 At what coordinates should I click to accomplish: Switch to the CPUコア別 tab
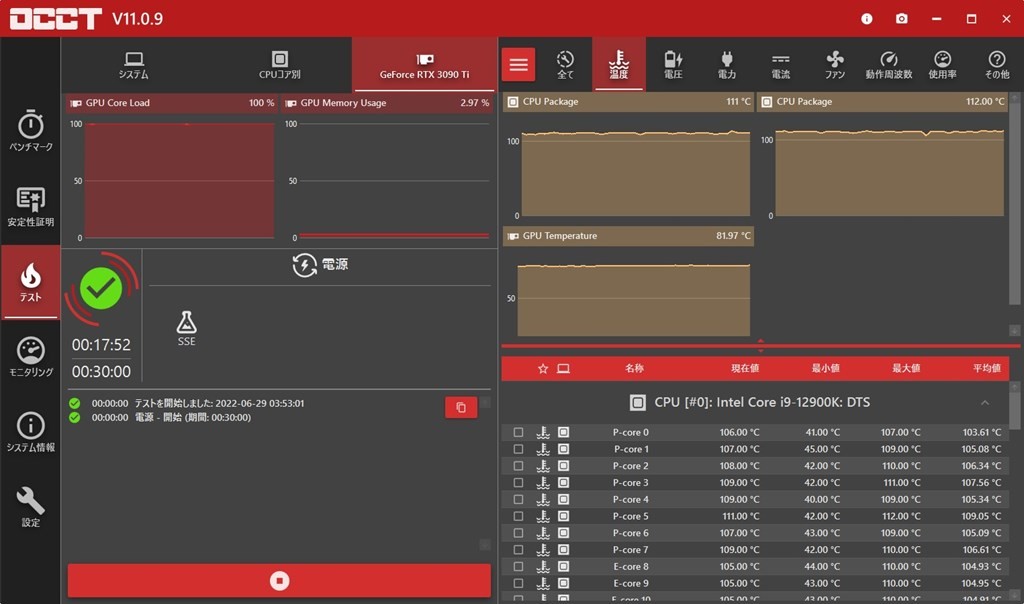click(x=280, y=65)
